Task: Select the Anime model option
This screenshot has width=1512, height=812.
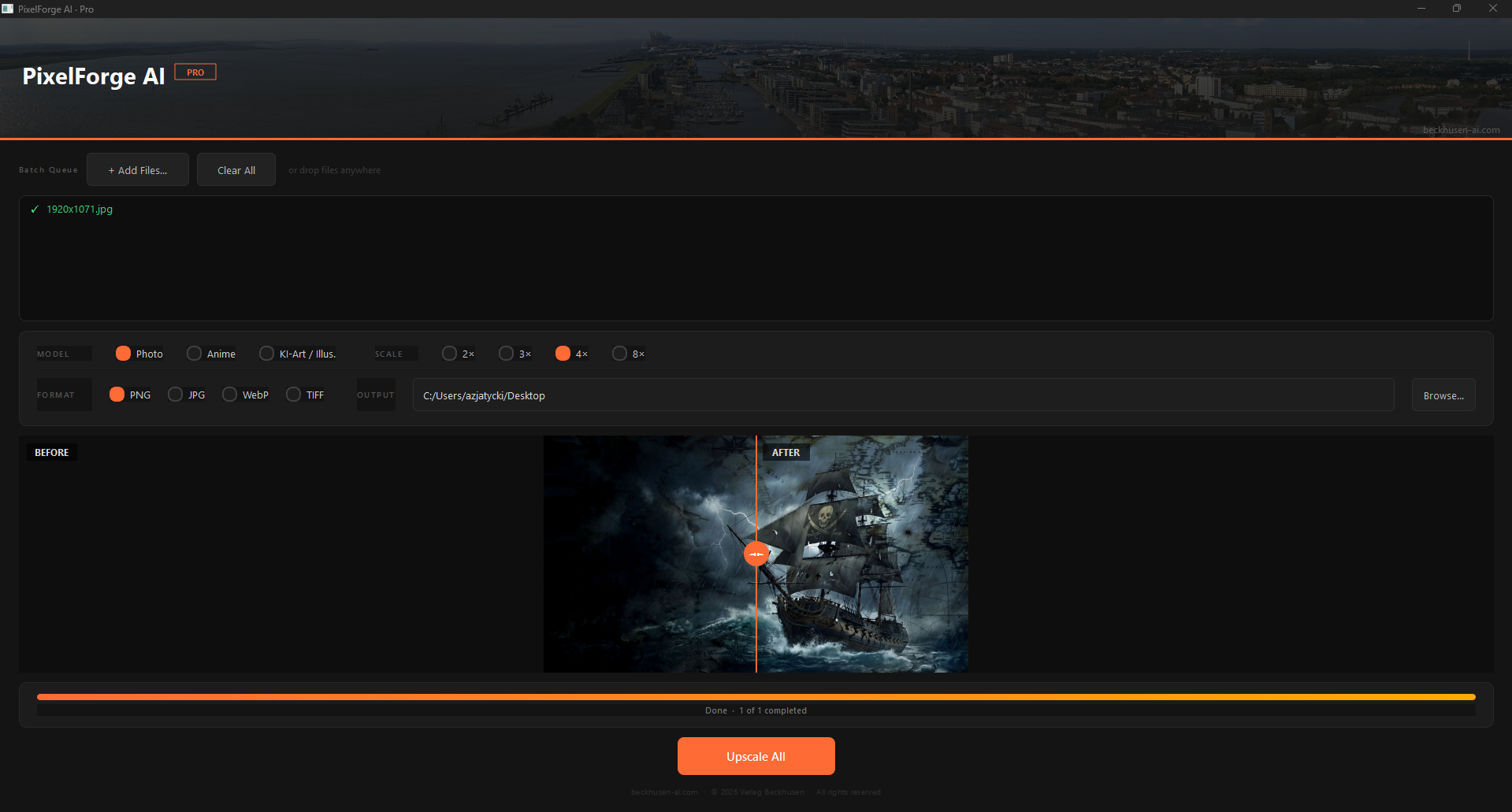Action: tap(211, 354)
